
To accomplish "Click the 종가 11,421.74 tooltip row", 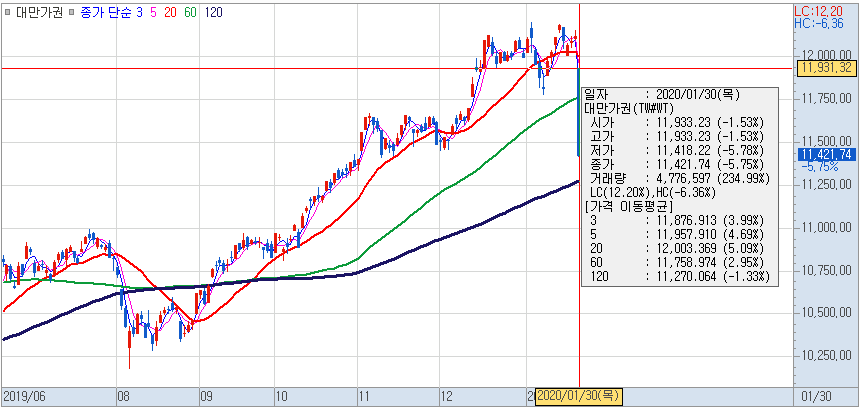I will click(x=677, y=164).
